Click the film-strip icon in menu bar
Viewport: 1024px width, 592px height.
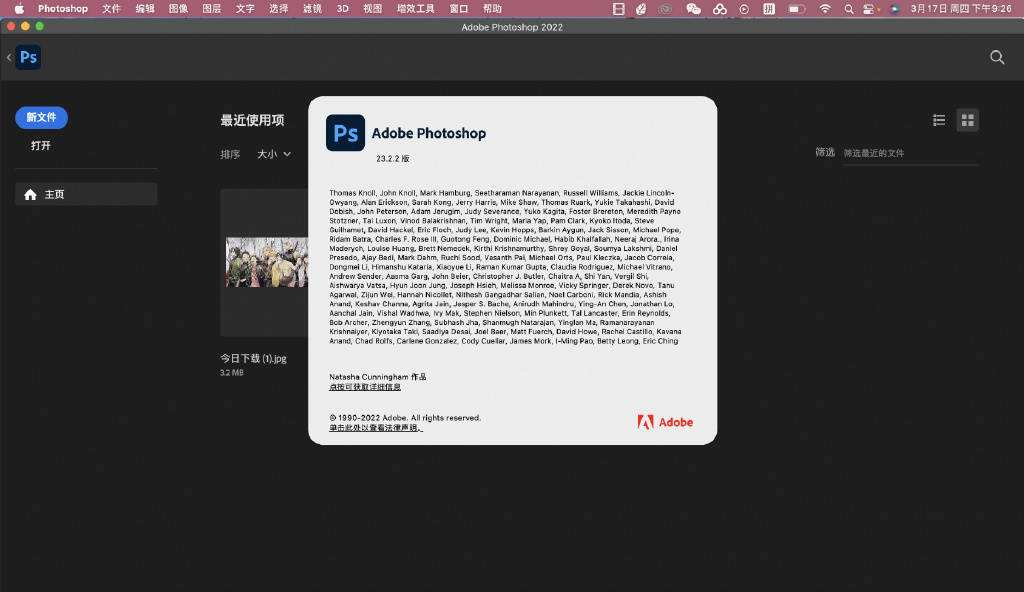coord(618,8)
